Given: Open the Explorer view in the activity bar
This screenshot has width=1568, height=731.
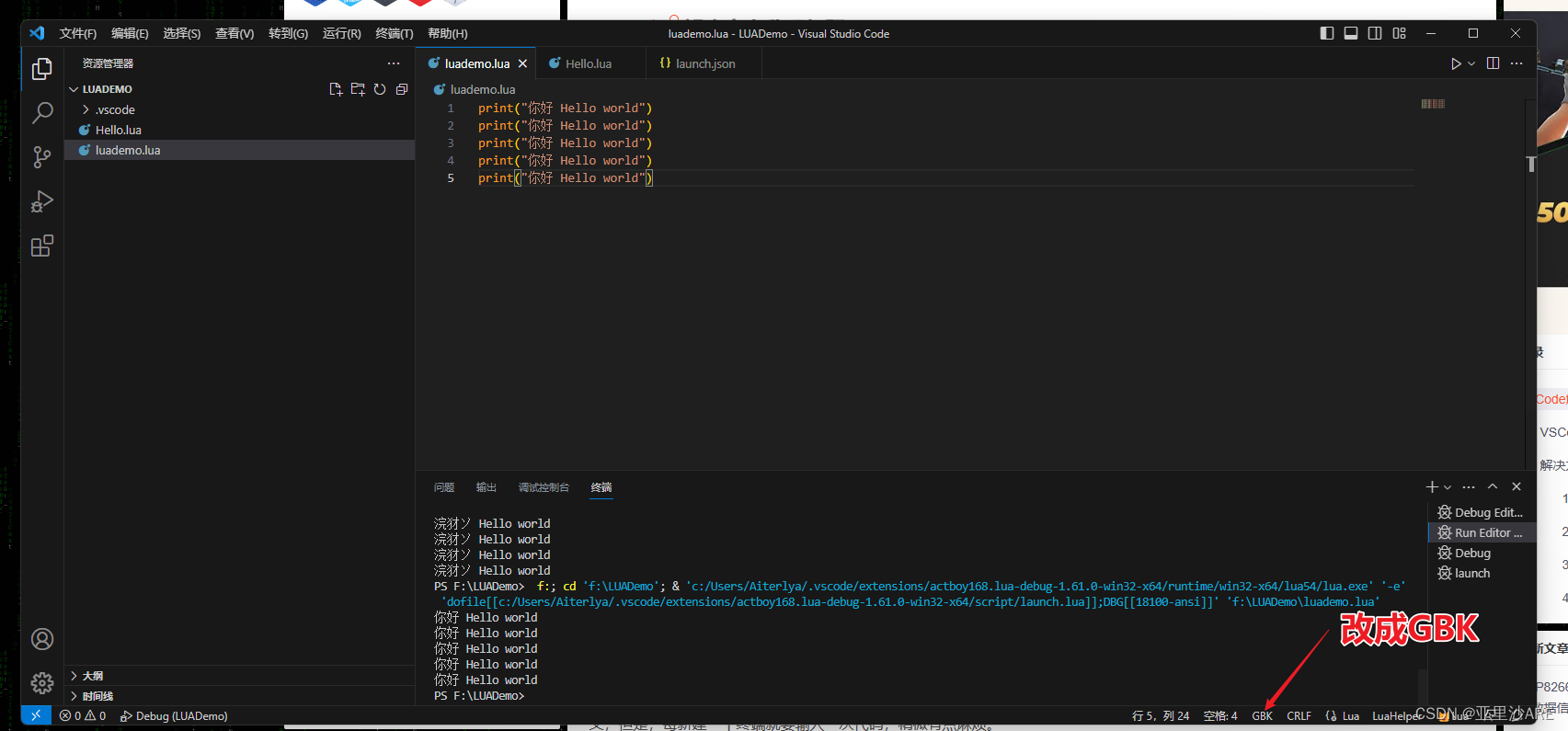Looking at the screenshot, I should [x=42, y=69].
